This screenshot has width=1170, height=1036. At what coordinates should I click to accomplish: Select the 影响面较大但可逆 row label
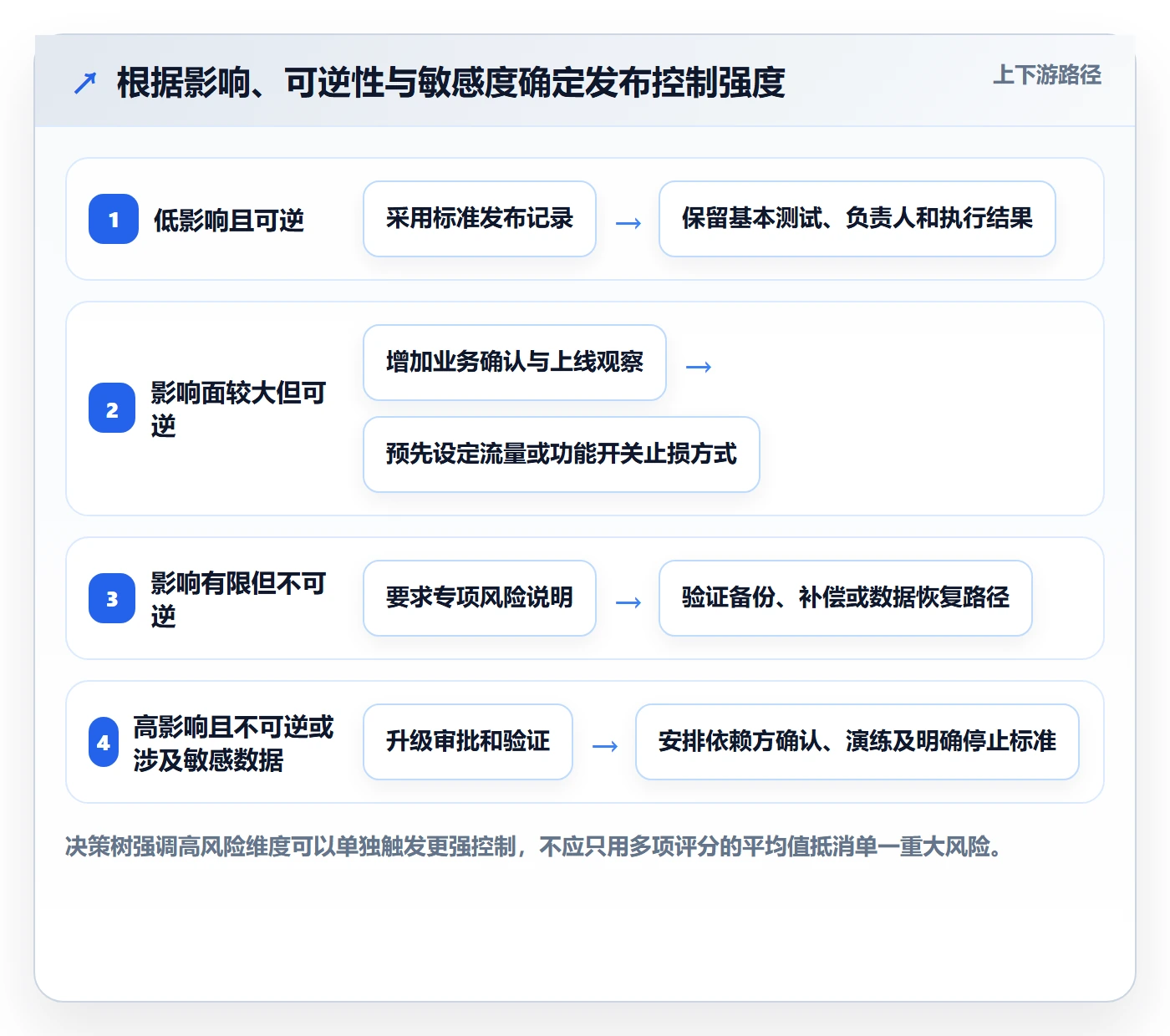point(238,409)
